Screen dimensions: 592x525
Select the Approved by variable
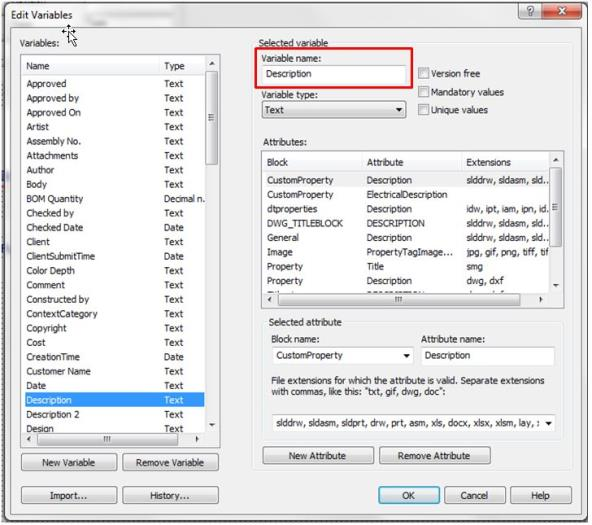(114, 98)
